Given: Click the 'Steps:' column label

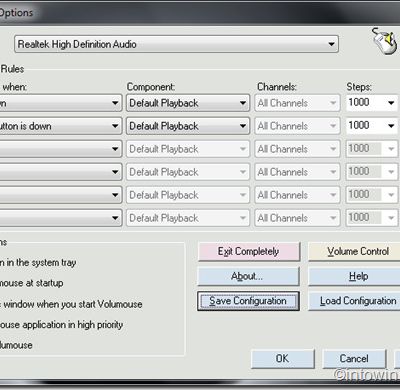Looking at the screenshot, I should click(359, 87).
